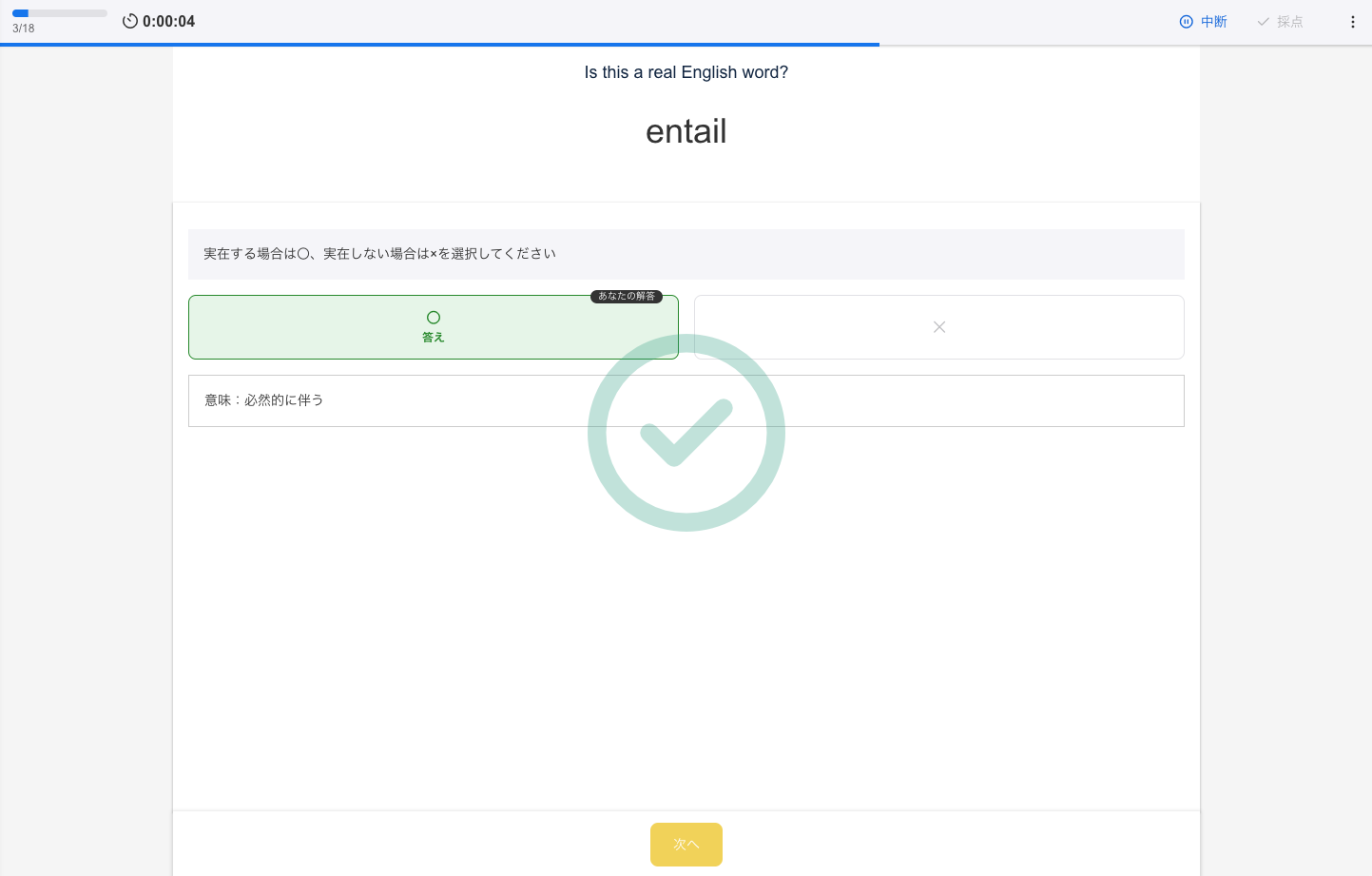Click the 3/18 progress bar
Screen dimensions: 1372x876
(60, 13)
